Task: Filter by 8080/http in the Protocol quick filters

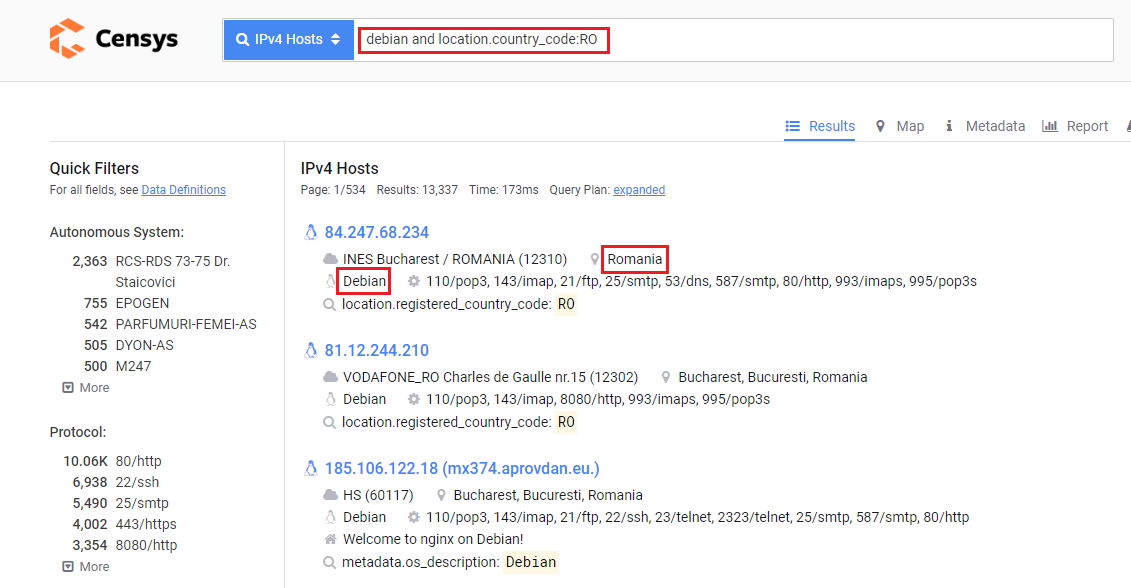Action: pos(146,545)
